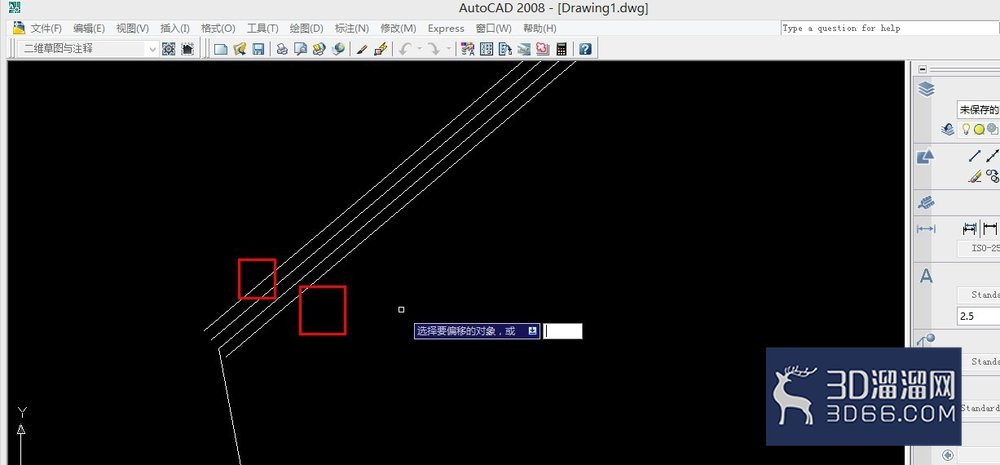This screenshot has height=465, width=1000.
Task: Click the Redo arrow icon
Action: (434, 49)
